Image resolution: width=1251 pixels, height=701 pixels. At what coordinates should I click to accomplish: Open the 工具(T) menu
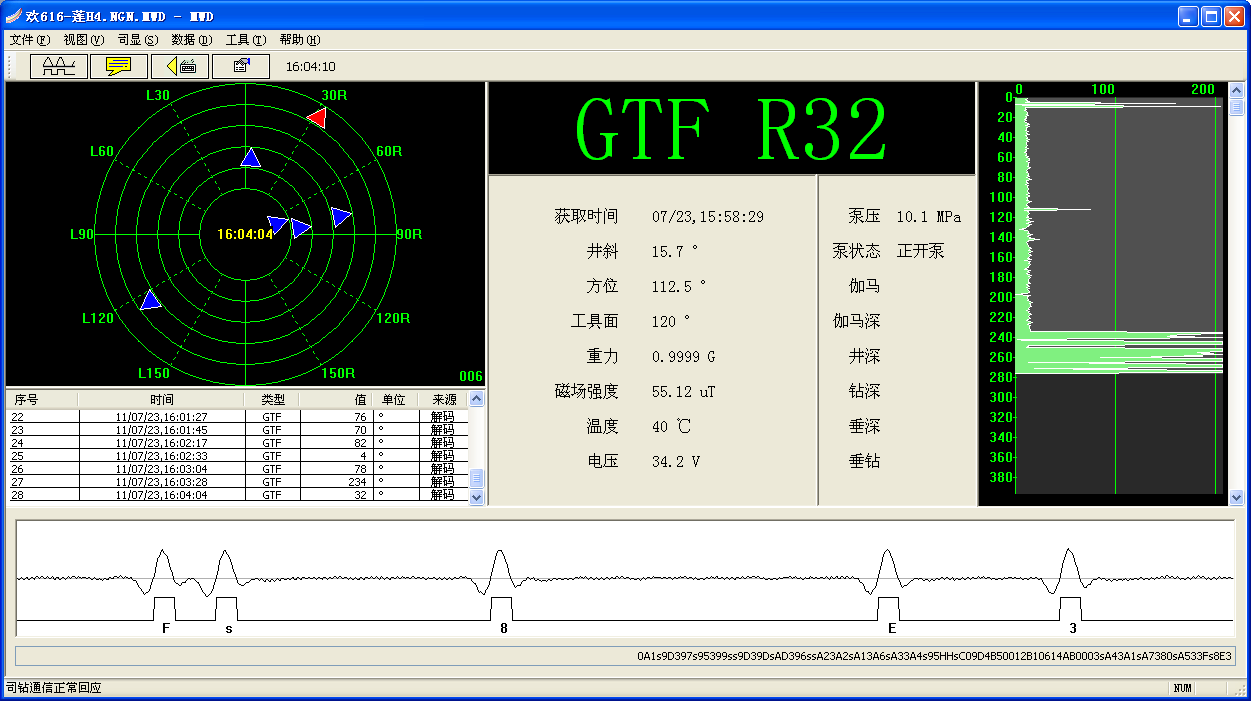tap(246, 40)
